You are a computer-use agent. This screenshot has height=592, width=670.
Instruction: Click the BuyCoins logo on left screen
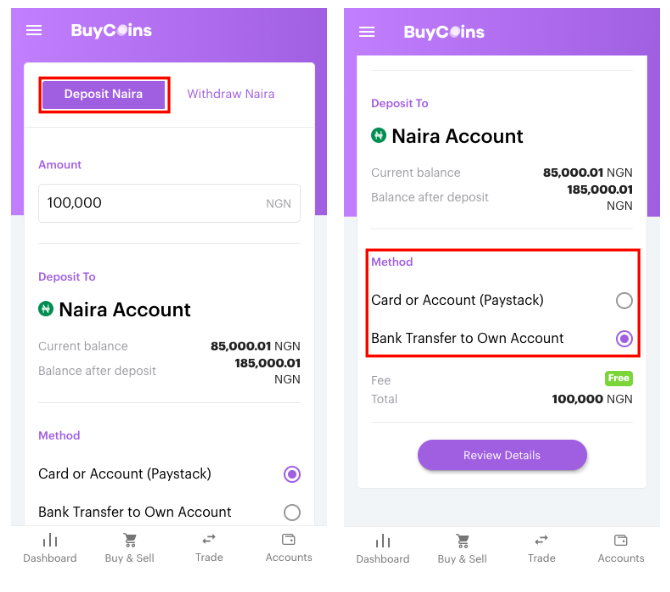point(112,30)
